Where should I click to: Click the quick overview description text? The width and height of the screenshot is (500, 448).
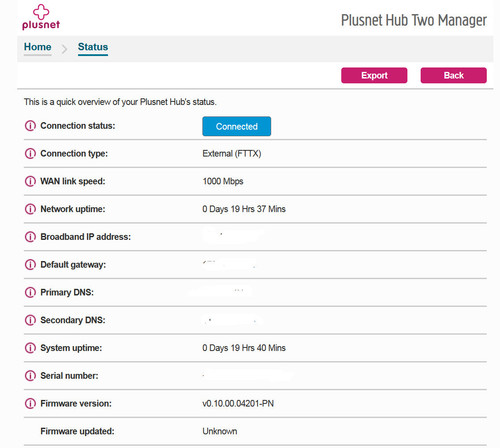pyautogui.click(x=120, y=102)
